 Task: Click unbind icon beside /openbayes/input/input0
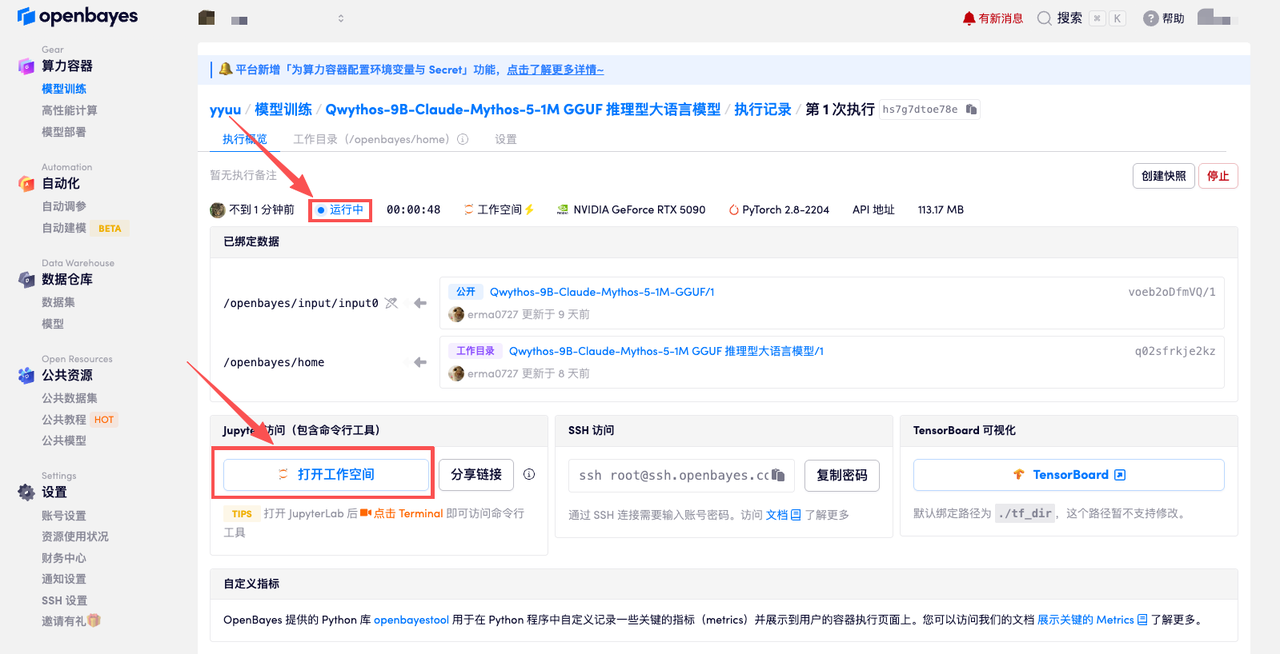[391, 303]
